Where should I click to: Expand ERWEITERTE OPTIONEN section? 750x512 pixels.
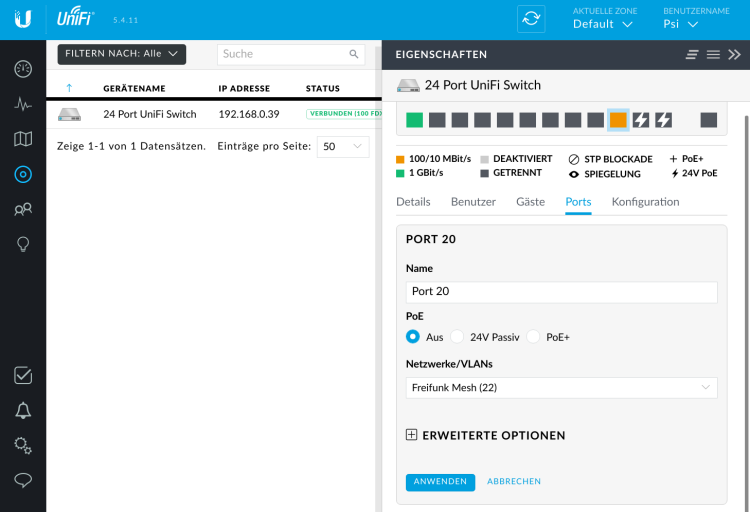coord(485,435)
